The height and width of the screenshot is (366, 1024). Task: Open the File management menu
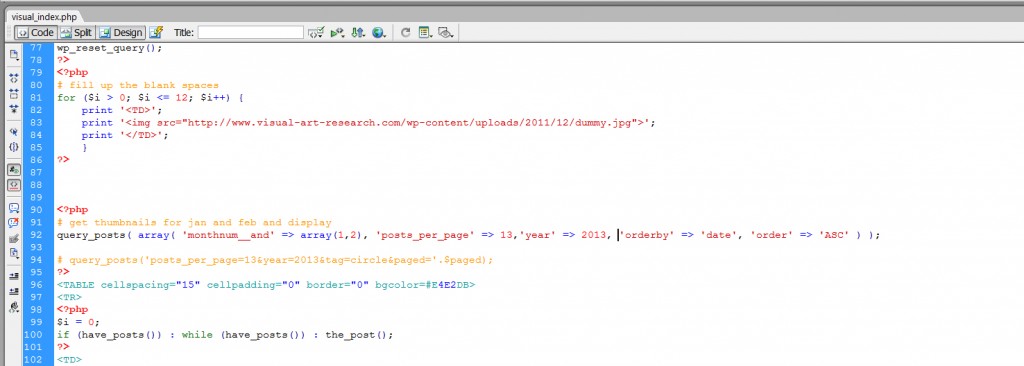click(x=358, y=32)
